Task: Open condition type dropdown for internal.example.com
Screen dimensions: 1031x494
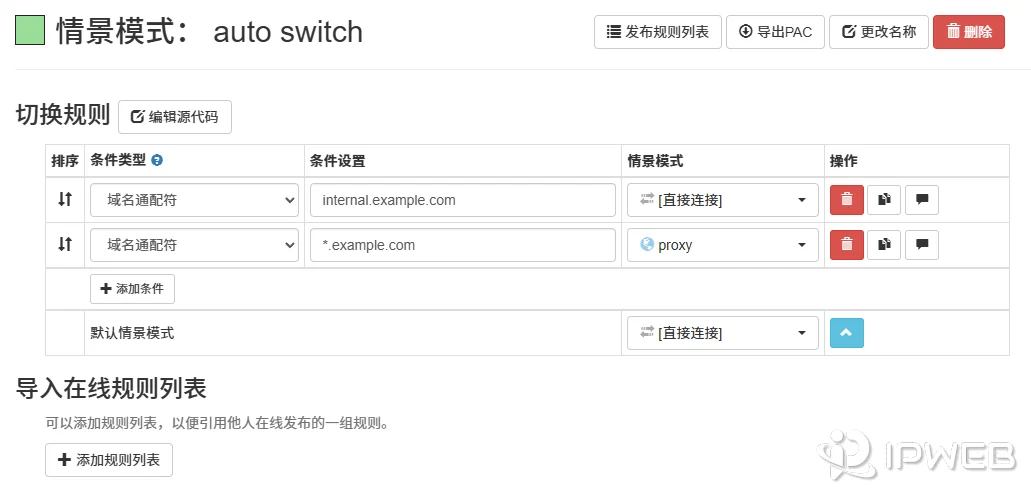Action: 195,200
